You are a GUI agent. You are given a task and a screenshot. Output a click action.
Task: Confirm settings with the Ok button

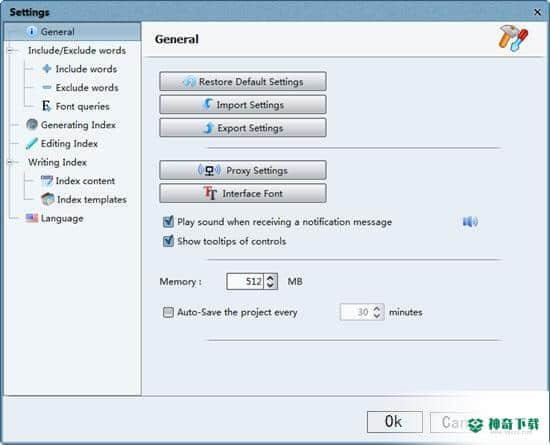(x=395, y=422)
